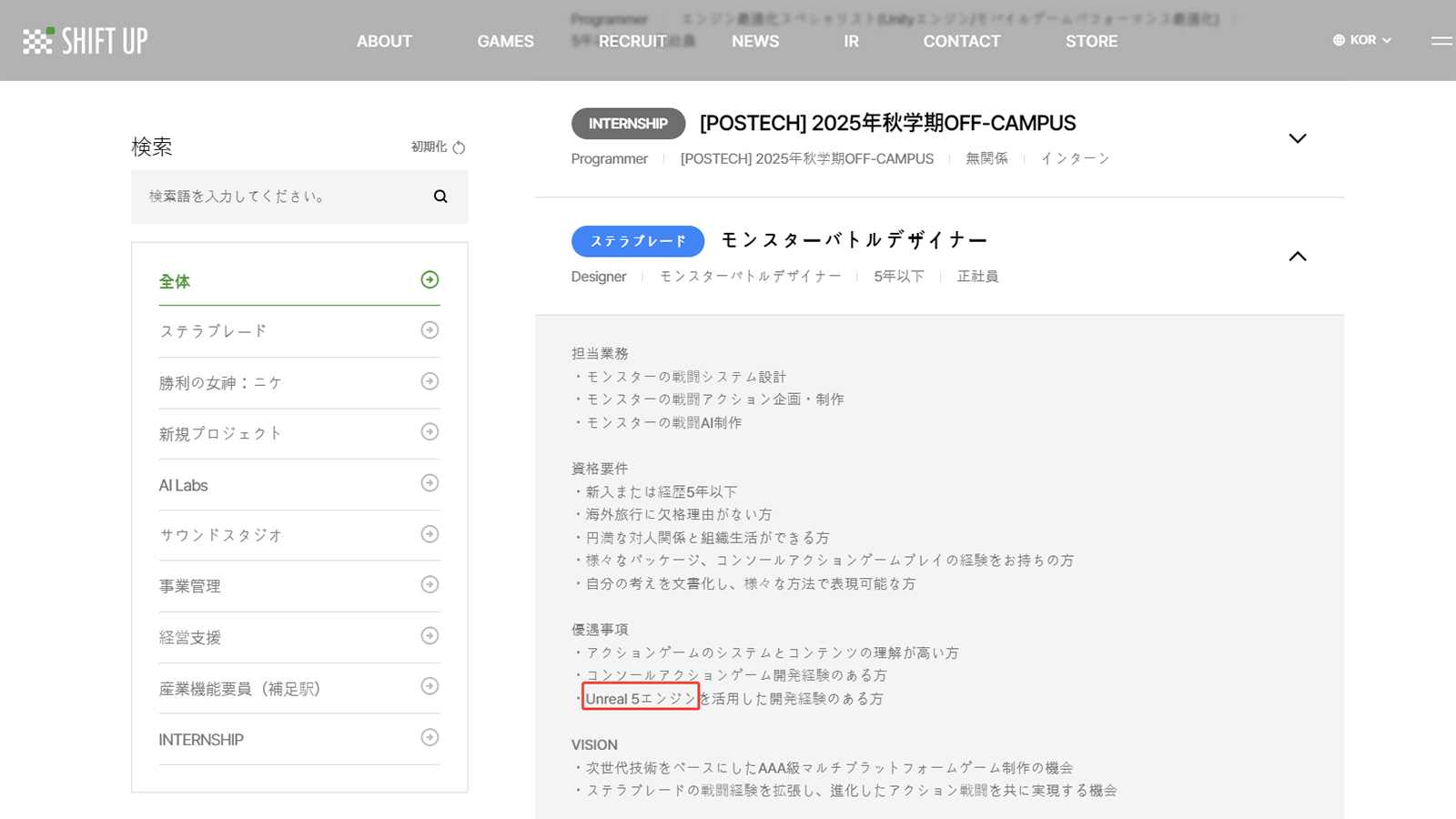Open the RECRUIT menu
Image resolution: width=1456 pixels, height=819 pixels.
click(632, 41)
